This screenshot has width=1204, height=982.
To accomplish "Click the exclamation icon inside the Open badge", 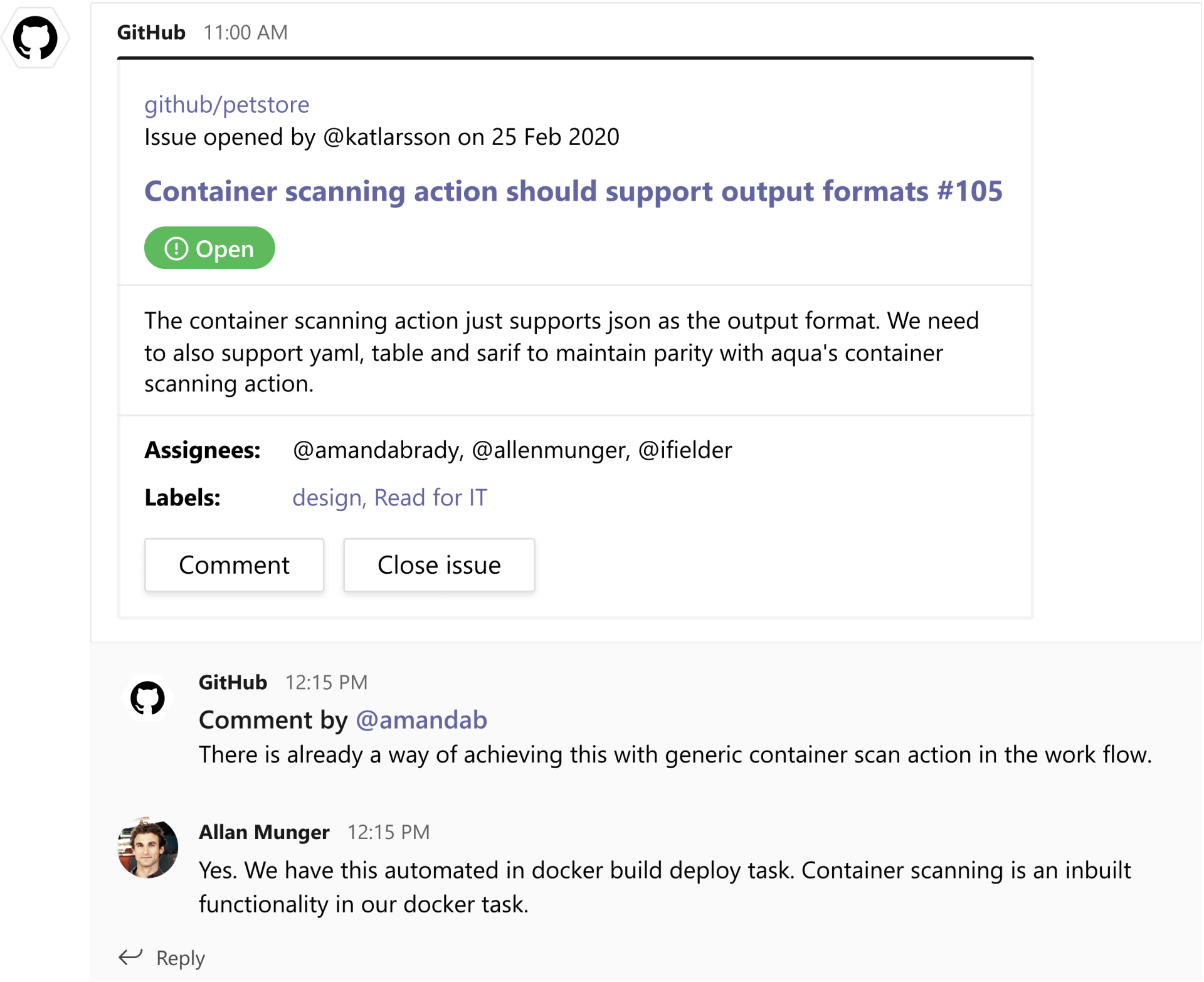I will tap(176, 248).
